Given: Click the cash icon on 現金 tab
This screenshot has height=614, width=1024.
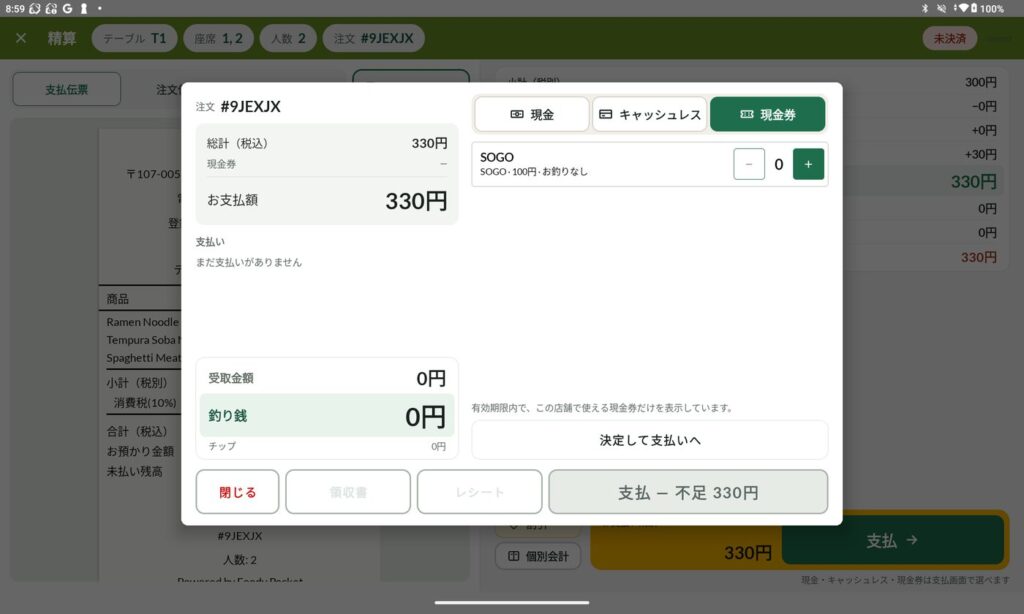Looking at the screenshot, I should tap(517, 114).
